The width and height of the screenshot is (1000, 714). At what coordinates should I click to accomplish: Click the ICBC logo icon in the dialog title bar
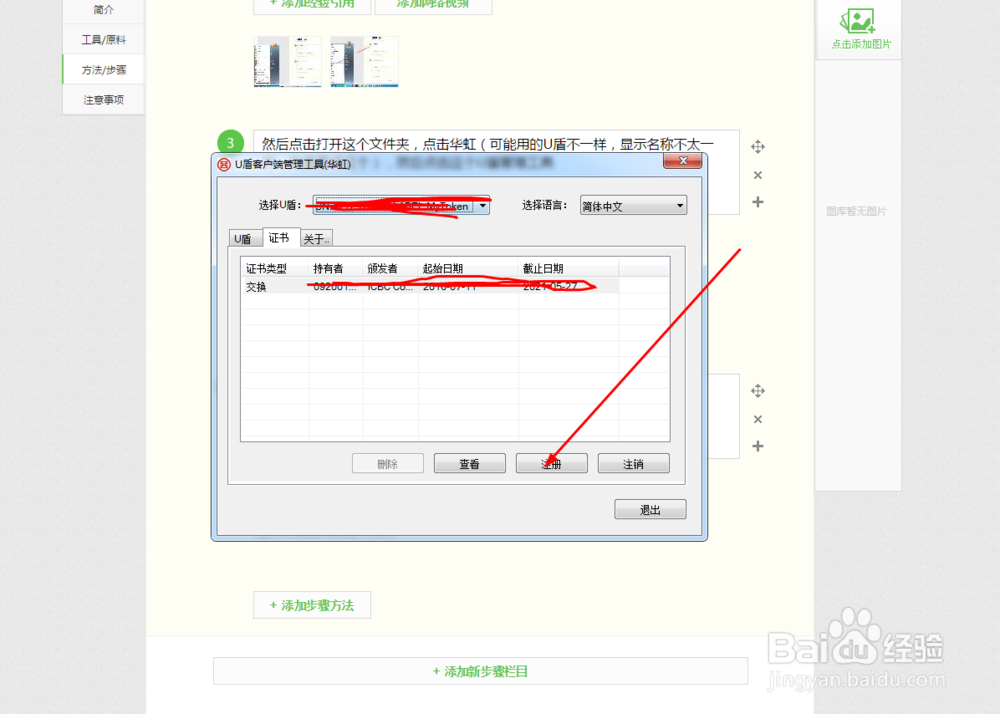224,164
